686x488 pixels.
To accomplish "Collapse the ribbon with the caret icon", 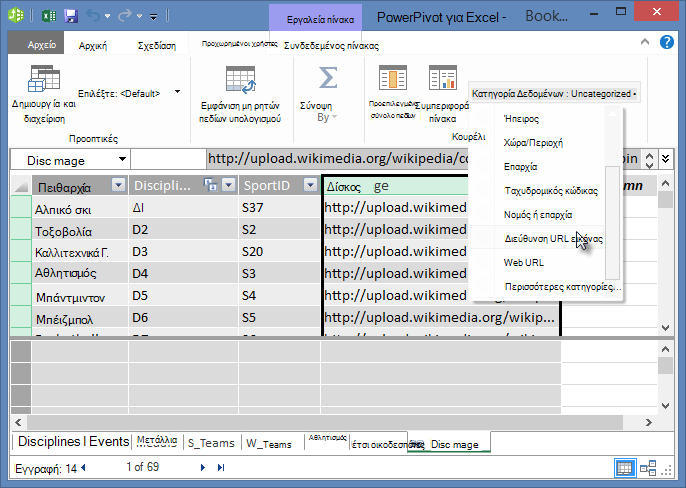I will tap(644, 42).
